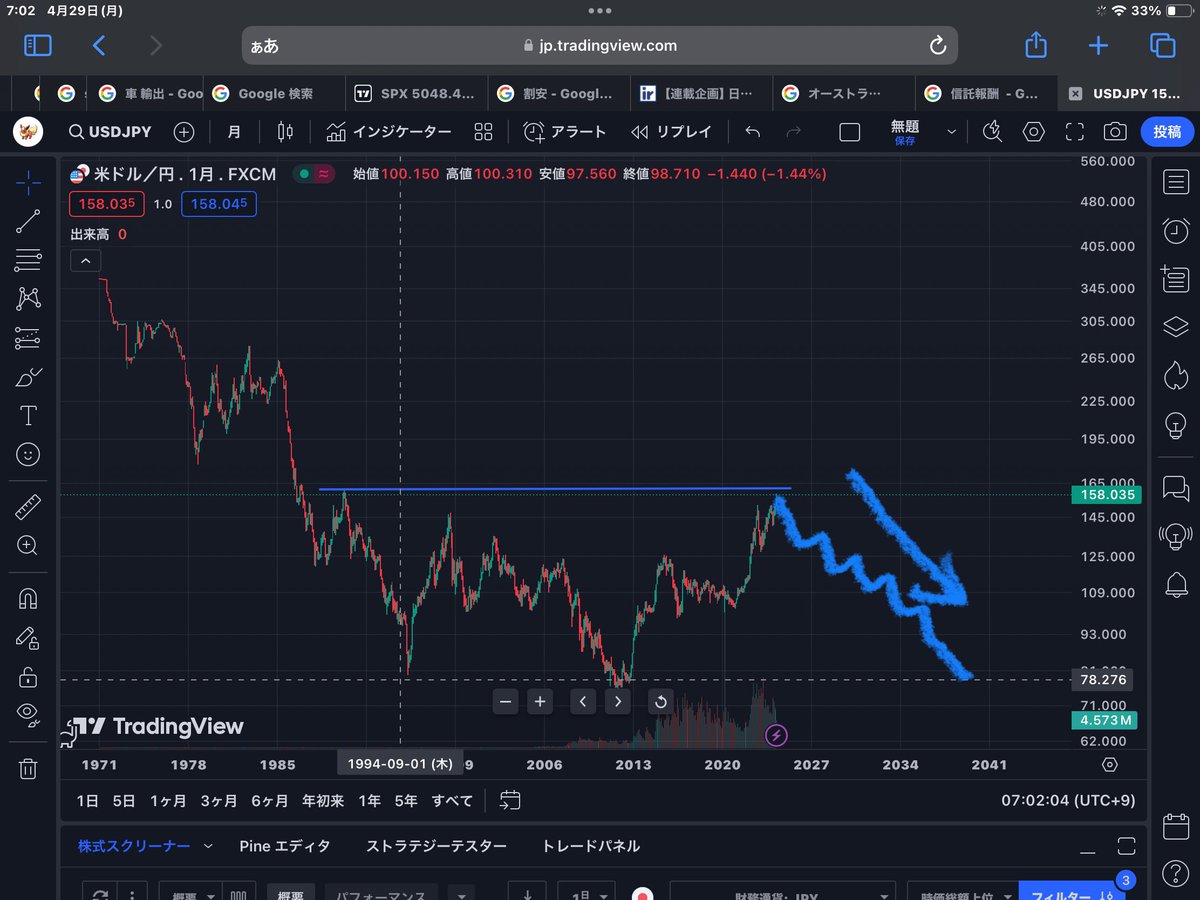1200x900 pixels.
Task: Enter fullscreen chart mode
Action: 1075,132
